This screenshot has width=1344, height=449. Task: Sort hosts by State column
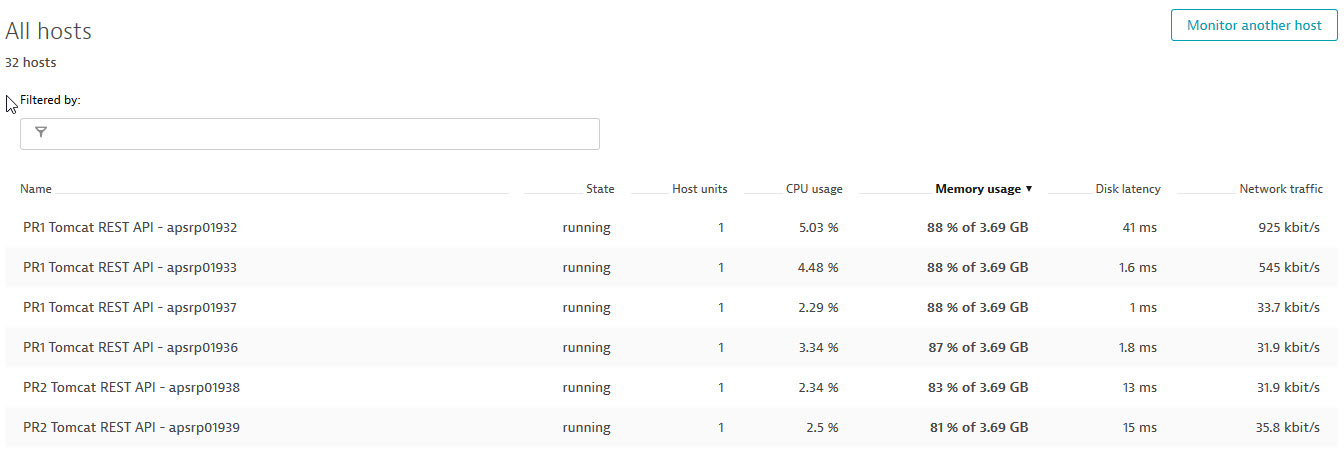pos(600,189)
